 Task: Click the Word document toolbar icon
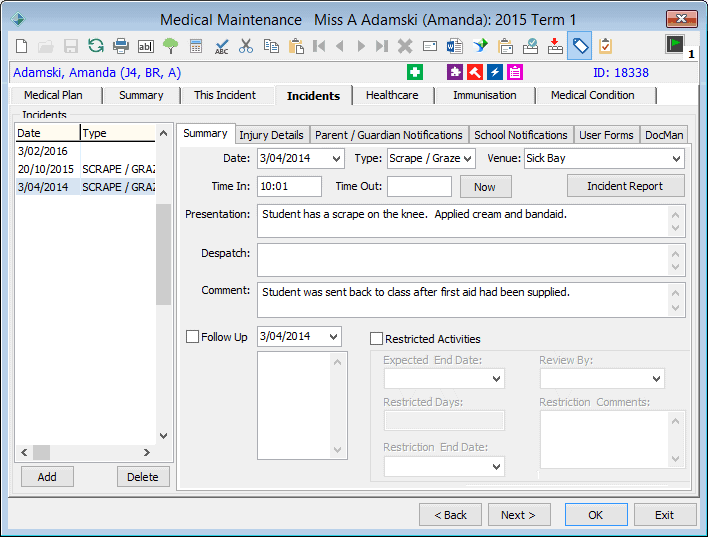point(455,46)
